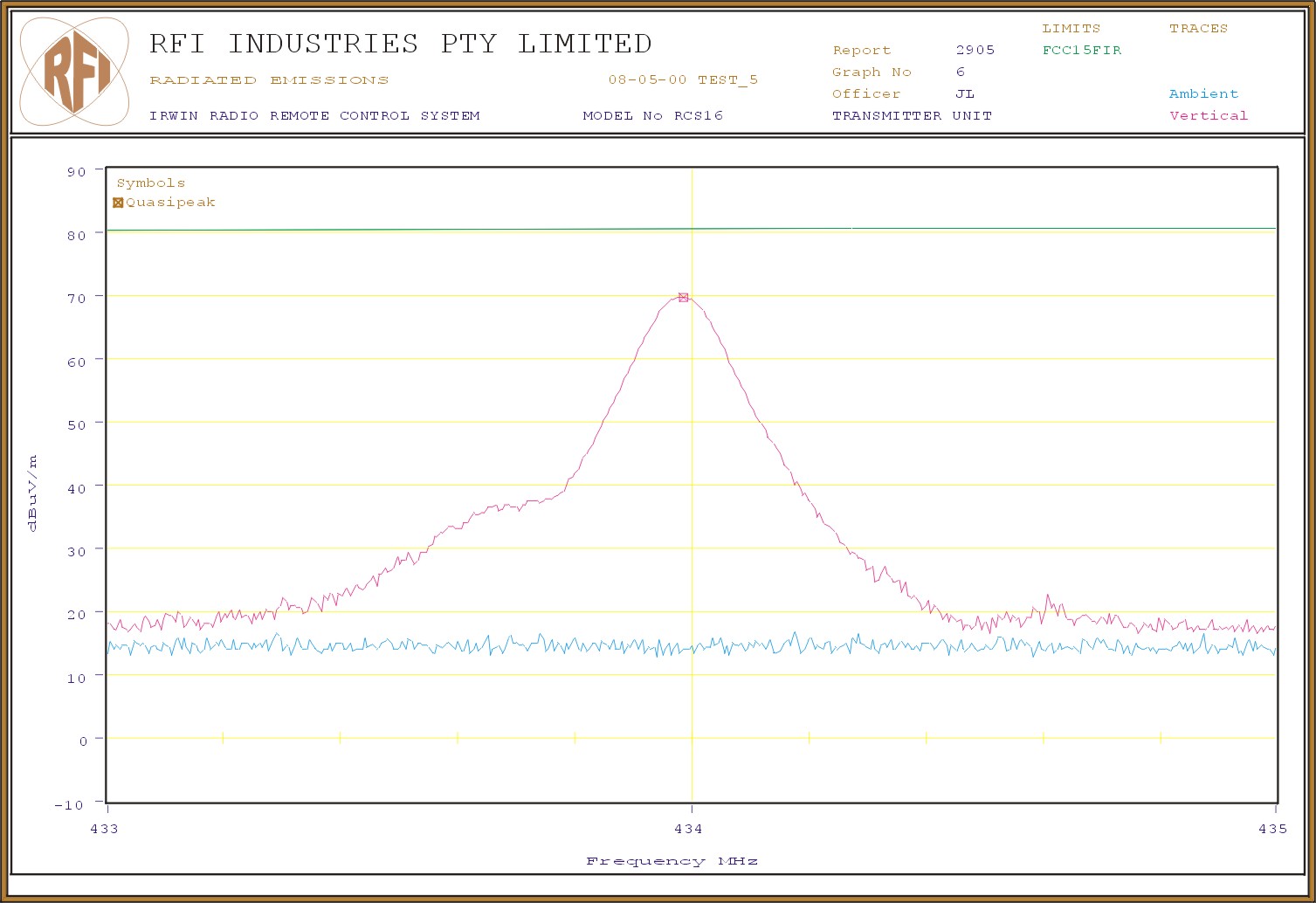Click the RFI INDUSTRIES PTY LIMITED title
Viewport: 1316px width, 903px height.
click(x=400, y=44)
